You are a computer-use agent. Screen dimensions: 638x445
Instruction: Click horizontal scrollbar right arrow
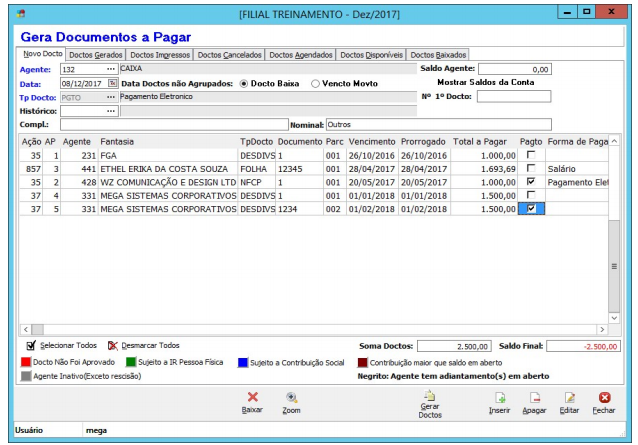pos(602,329)
